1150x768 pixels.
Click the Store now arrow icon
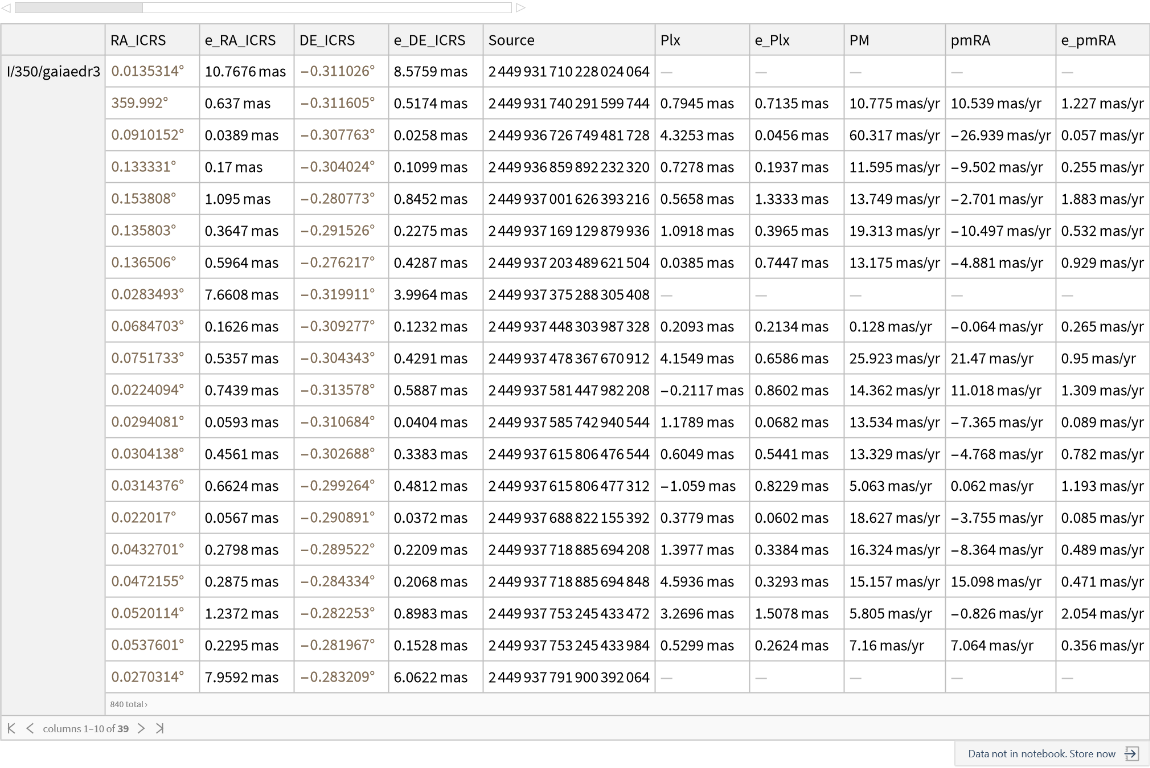(1131, 754)
